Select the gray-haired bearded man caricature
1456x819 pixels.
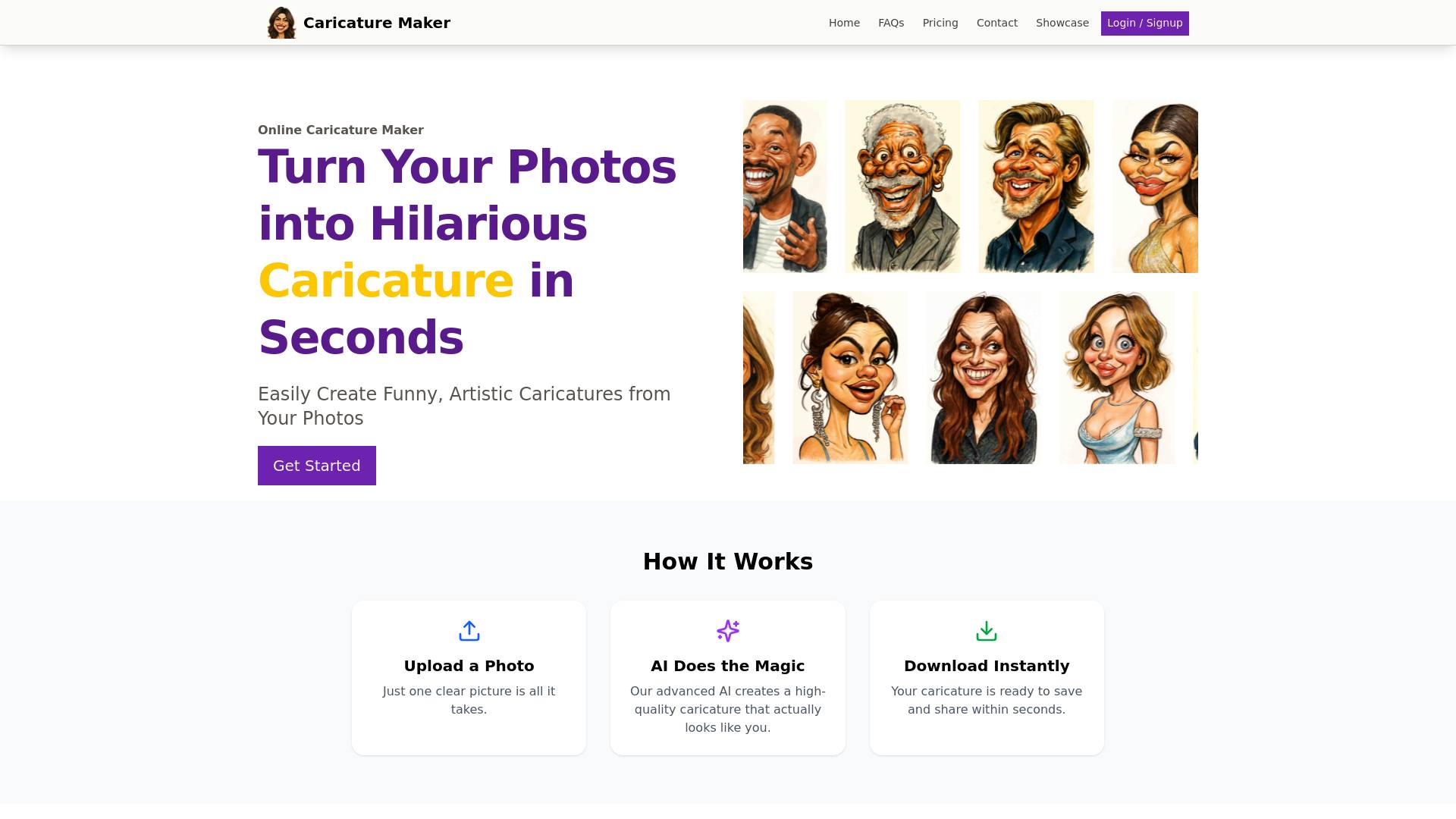coord(902,187)
